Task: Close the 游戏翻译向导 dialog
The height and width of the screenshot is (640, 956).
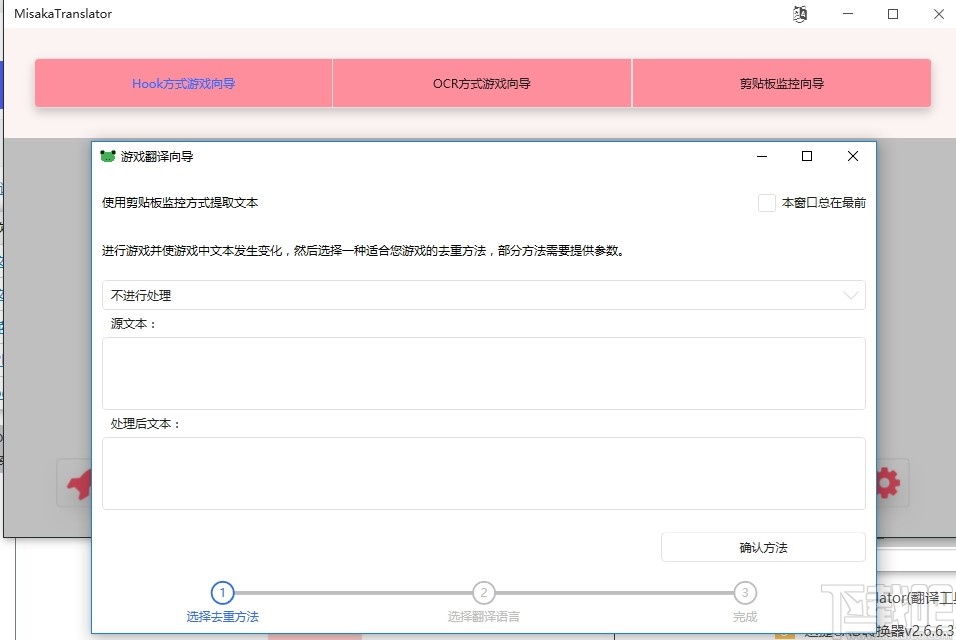Action: (x=853, y=156)
